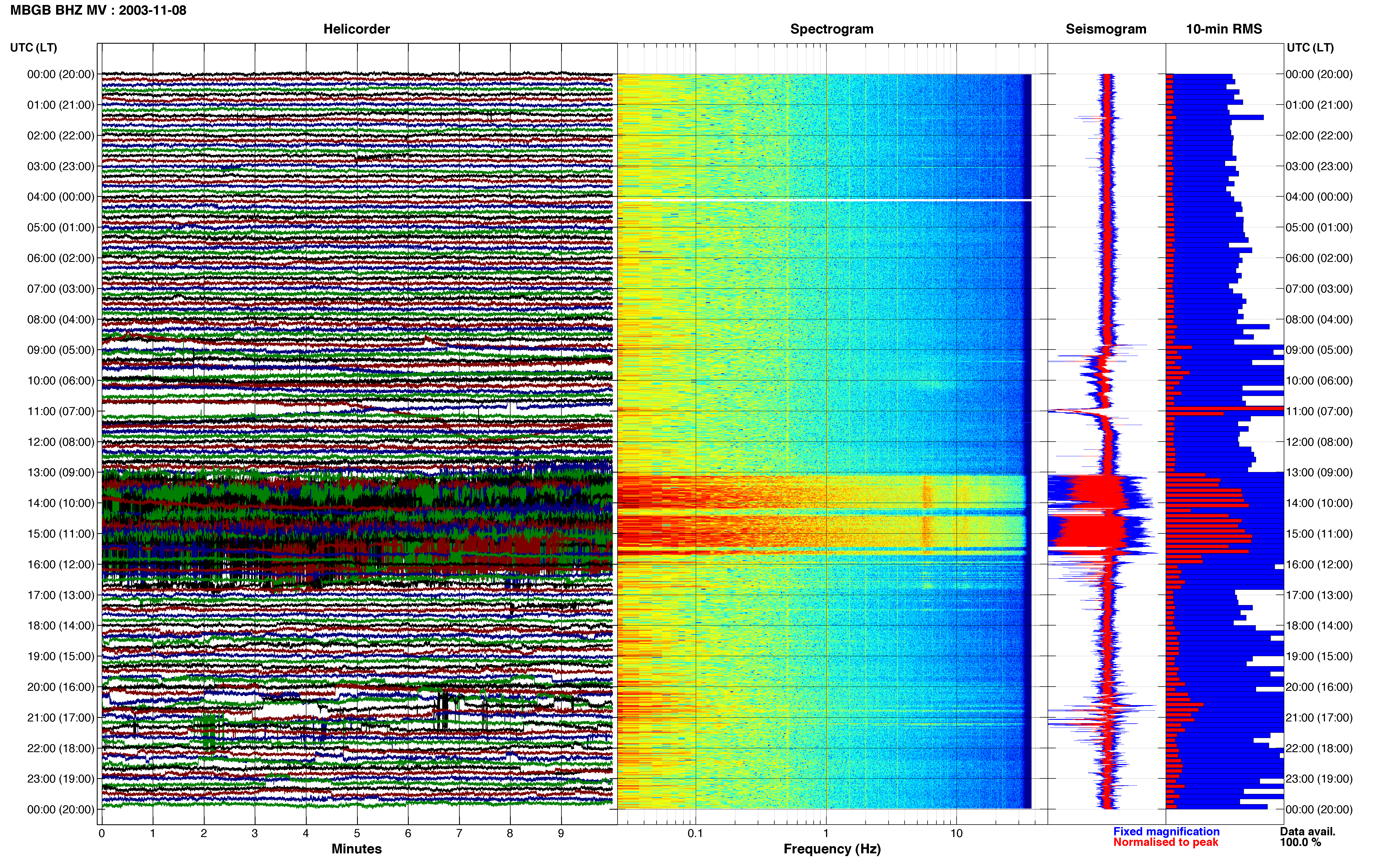Image resolution: width=1388 pixels, height=868 pixels.
Task: Select the 'Normalised to peak' legend text
Action: [x=1165, y=842]
